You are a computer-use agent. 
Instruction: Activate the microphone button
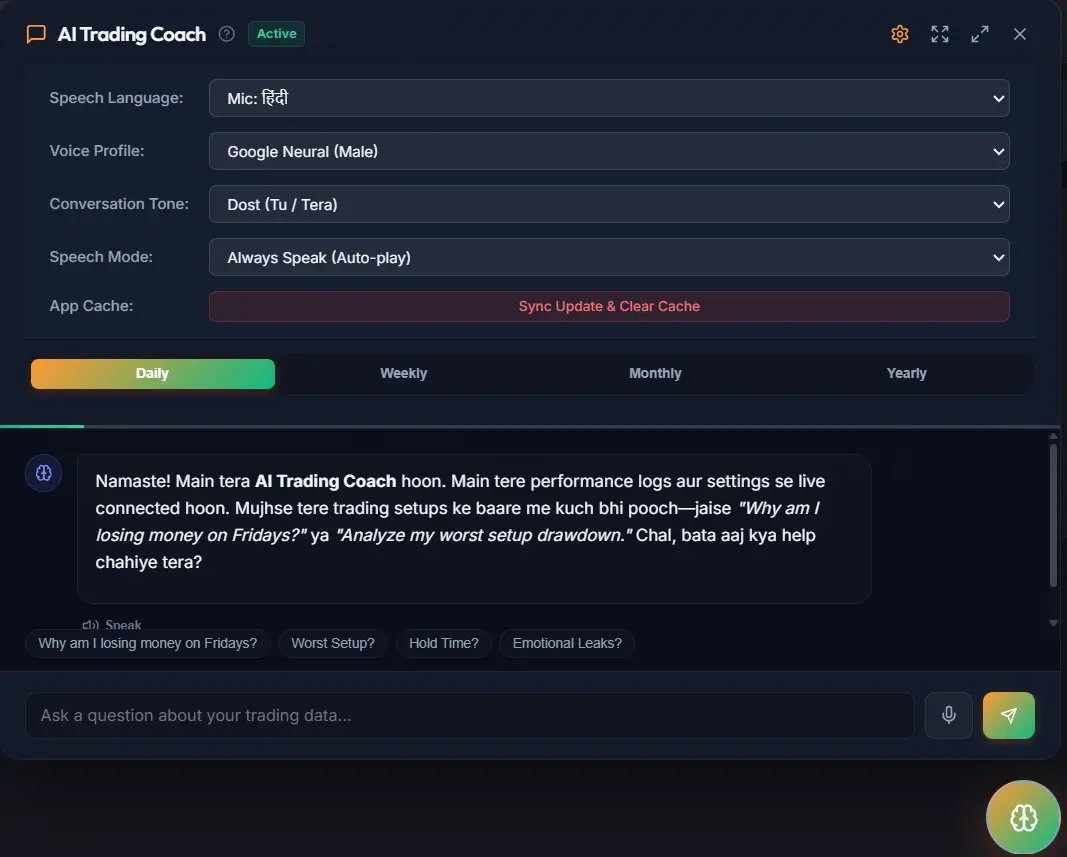(949, 715)
